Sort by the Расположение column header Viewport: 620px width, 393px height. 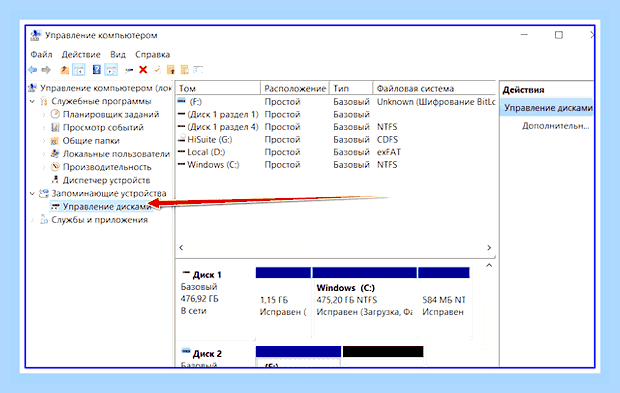coord(295,88)
